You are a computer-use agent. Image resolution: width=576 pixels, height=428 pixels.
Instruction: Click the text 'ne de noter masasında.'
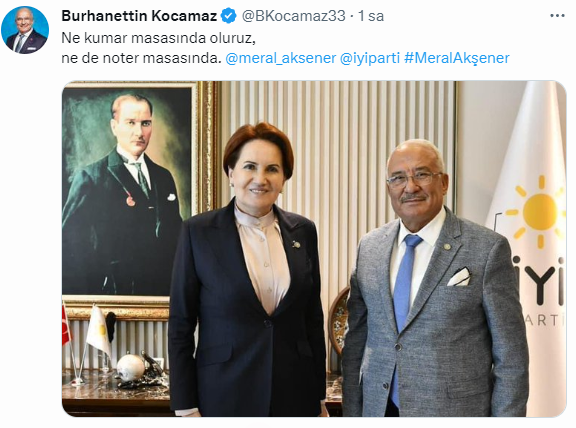coord(141,58)
